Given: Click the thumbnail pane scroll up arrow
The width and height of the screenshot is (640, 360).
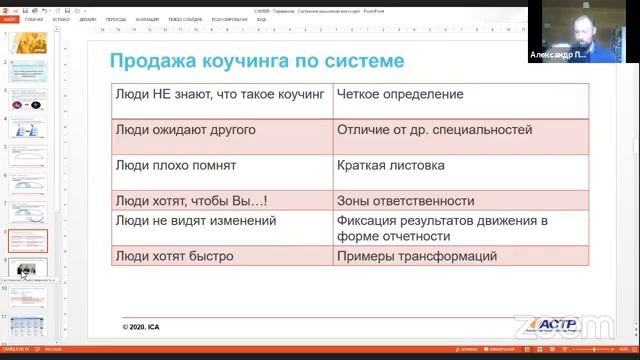Looking at the screenshot, I should tap(57, 29).
